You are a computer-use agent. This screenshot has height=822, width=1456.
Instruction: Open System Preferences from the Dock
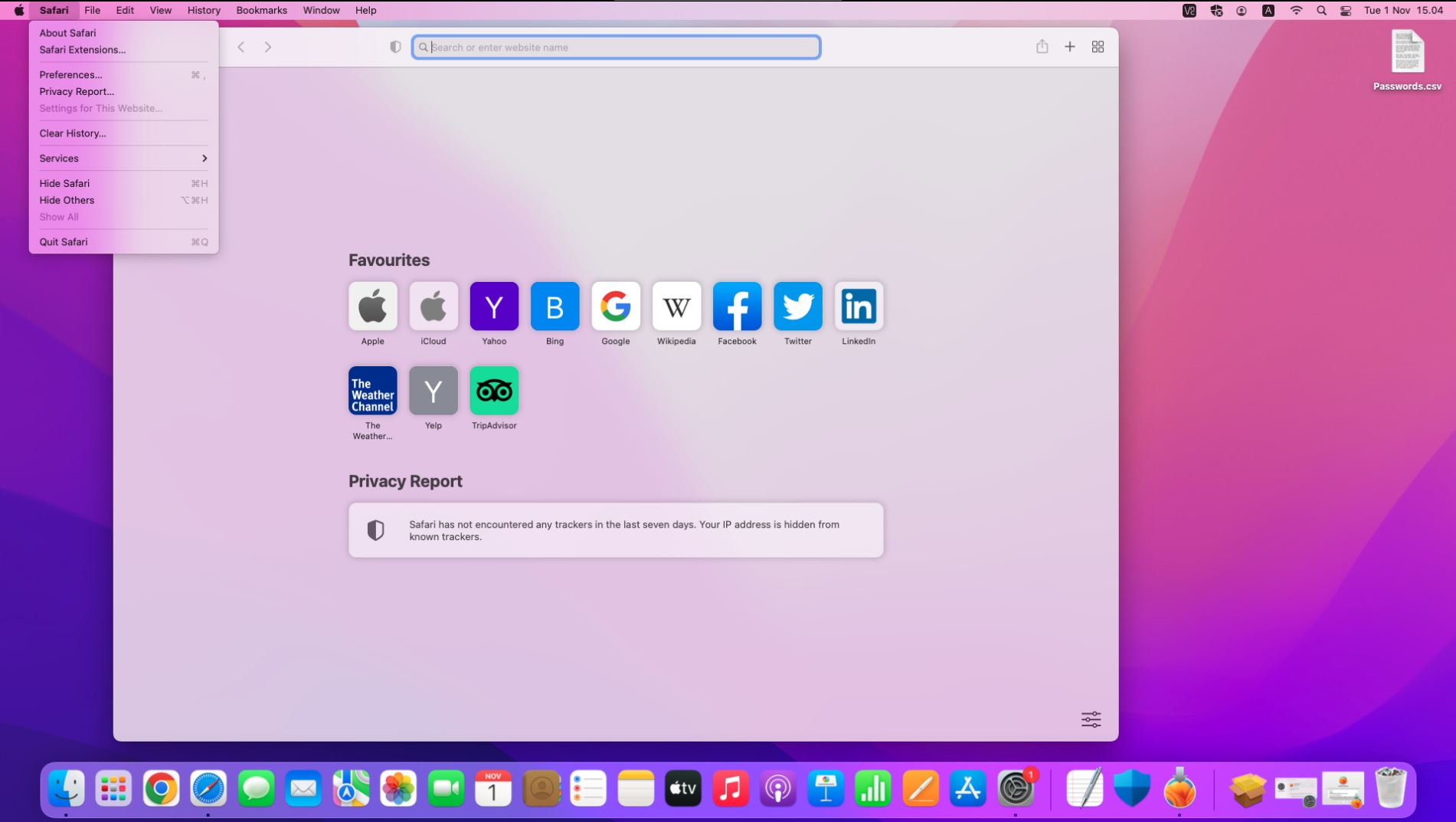(x=1016, y=789)
